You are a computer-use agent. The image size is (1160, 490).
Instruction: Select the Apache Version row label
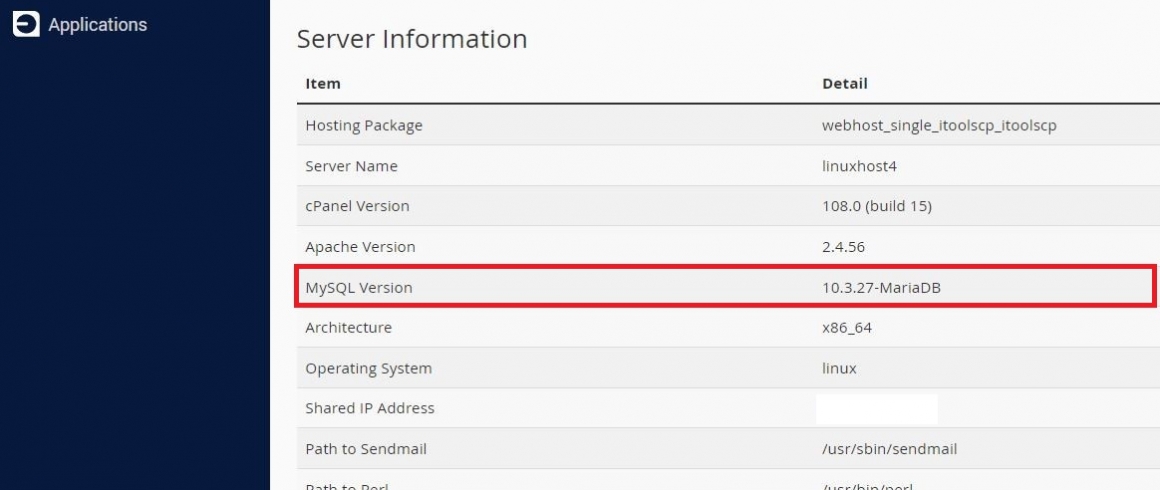click(360, 246)
